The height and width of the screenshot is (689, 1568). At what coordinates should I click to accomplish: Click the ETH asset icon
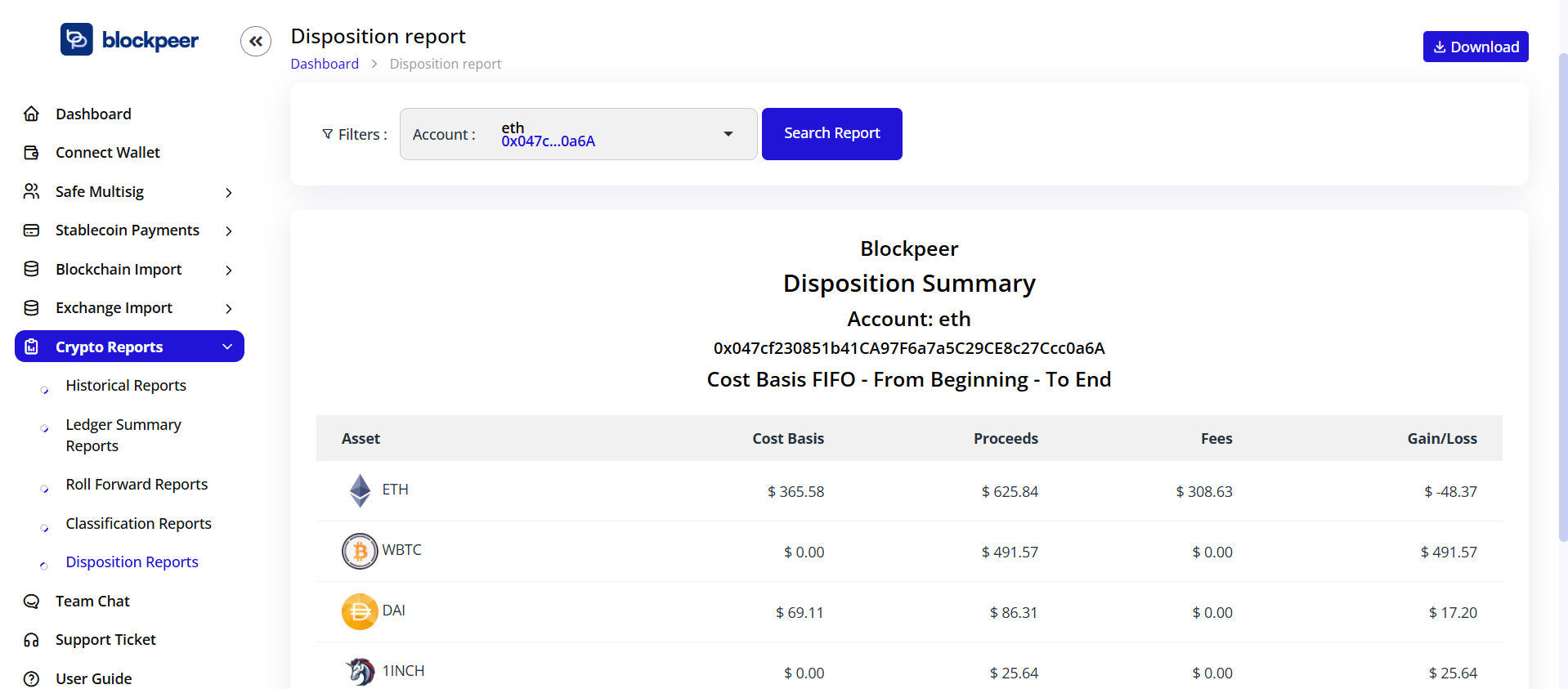click(360, 490)
